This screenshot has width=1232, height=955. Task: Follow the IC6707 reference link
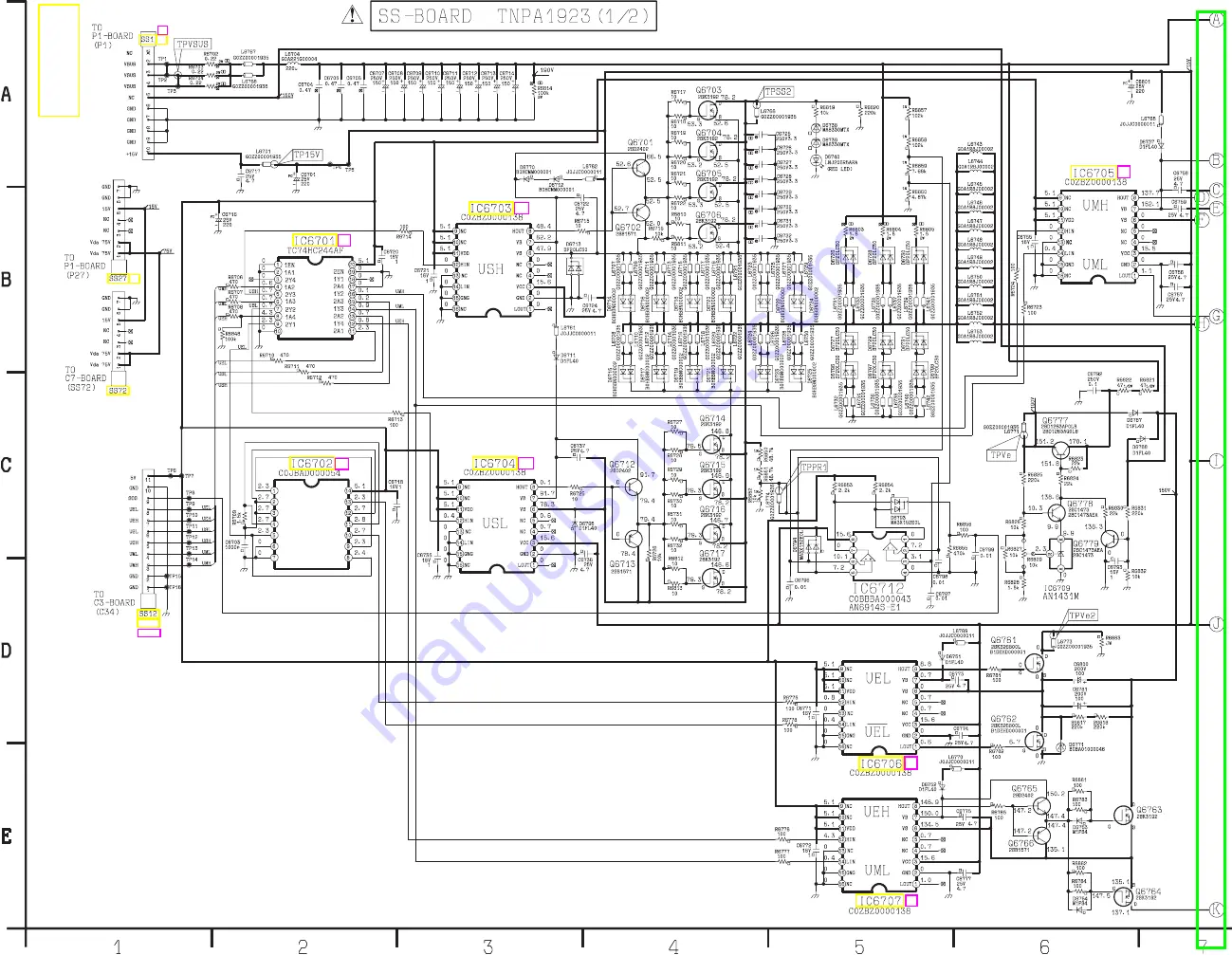(879, 901)
